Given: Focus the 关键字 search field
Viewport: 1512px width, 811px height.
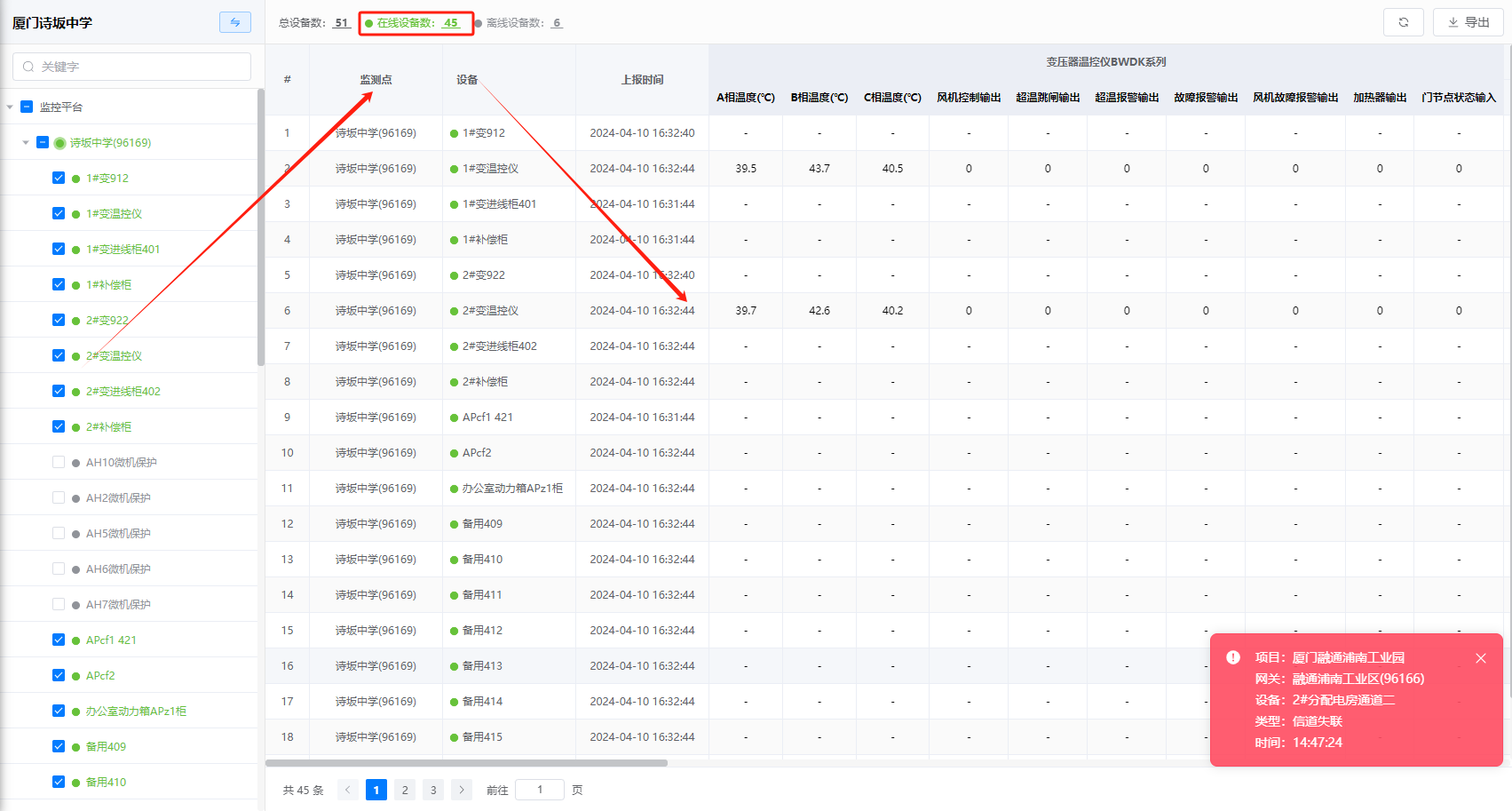Looking at the screenshot, I should coord(132,67).
